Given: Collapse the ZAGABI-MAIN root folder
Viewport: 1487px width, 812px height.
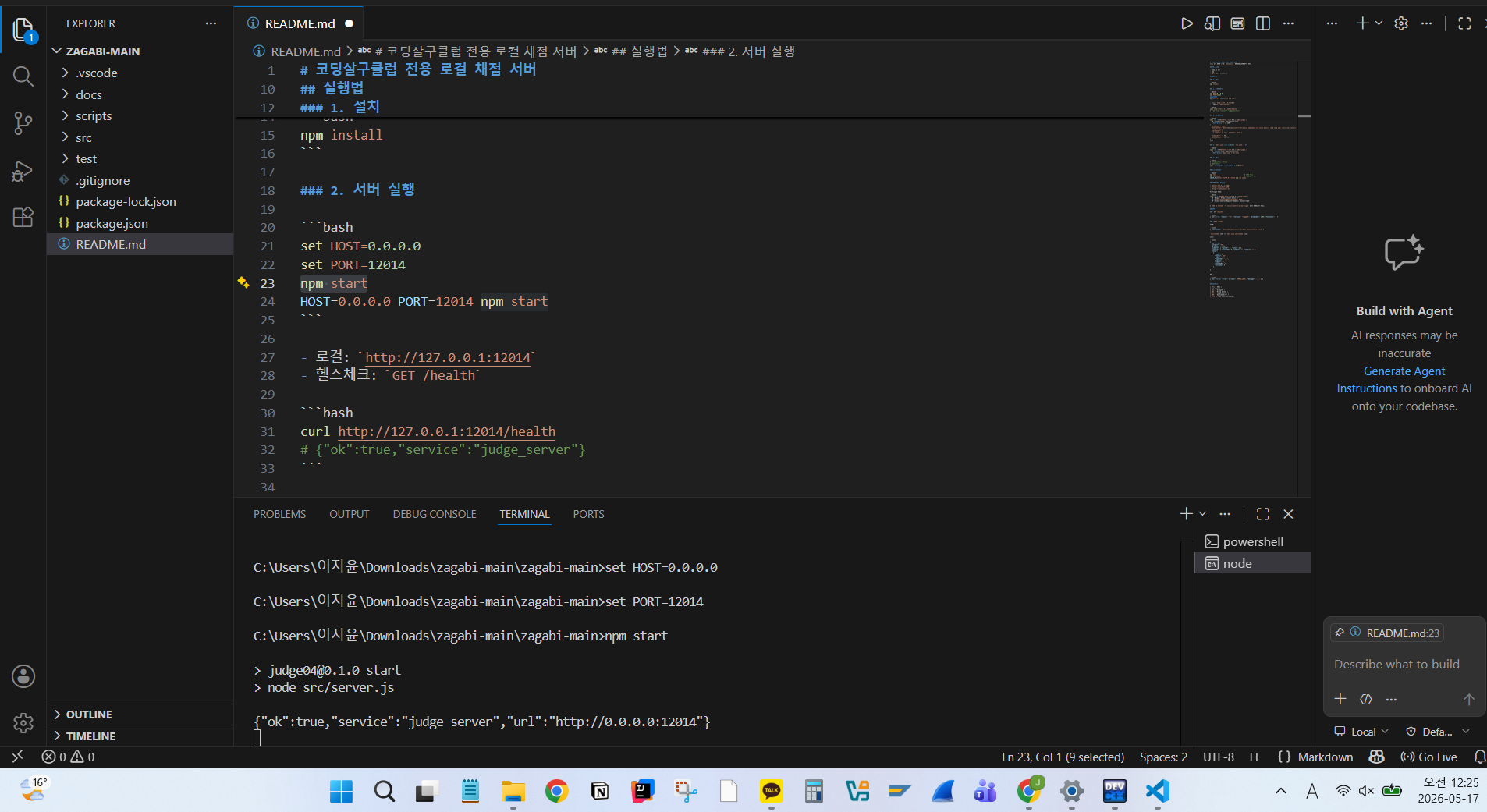Looking at the screenshot, I should click(140, 51).
